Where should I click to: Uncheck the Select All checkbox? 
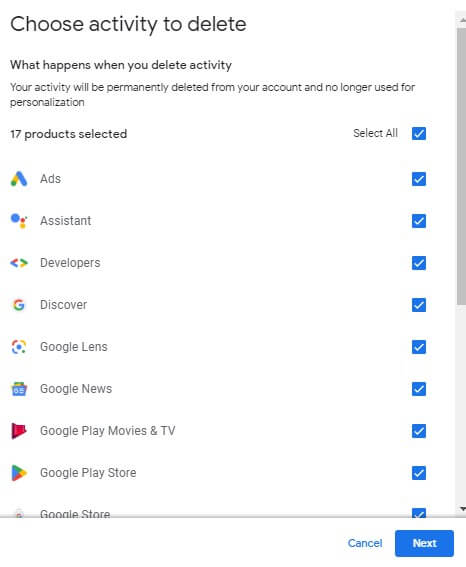point(419,133)
